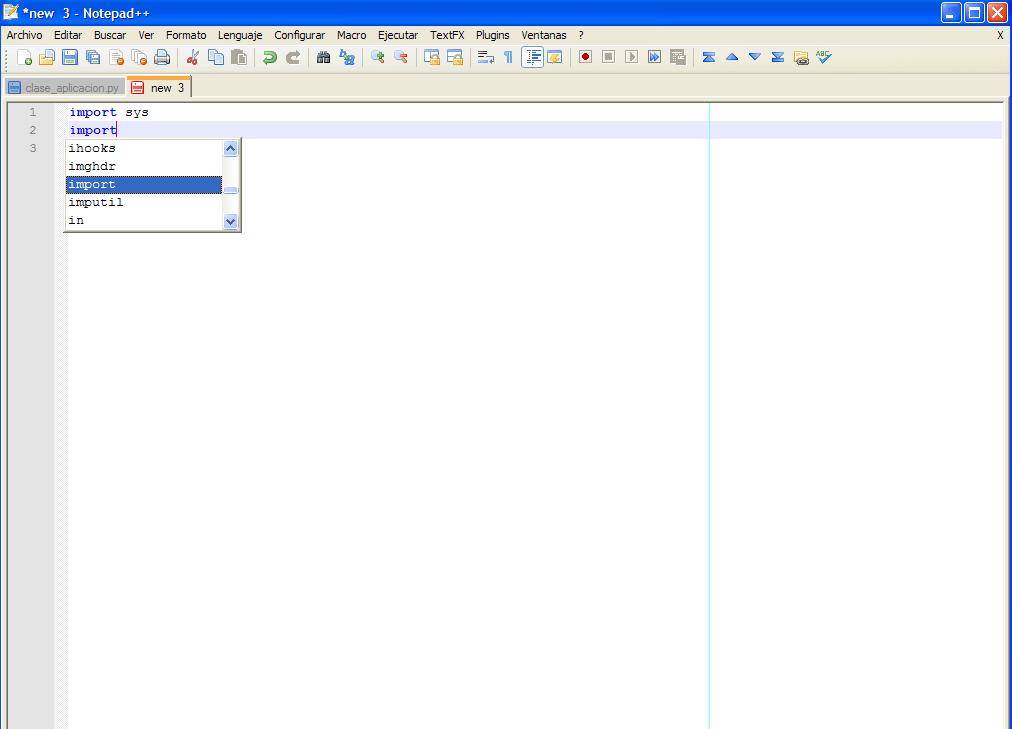
Task: Open the Formato menu
Action: tap(186, 35)
